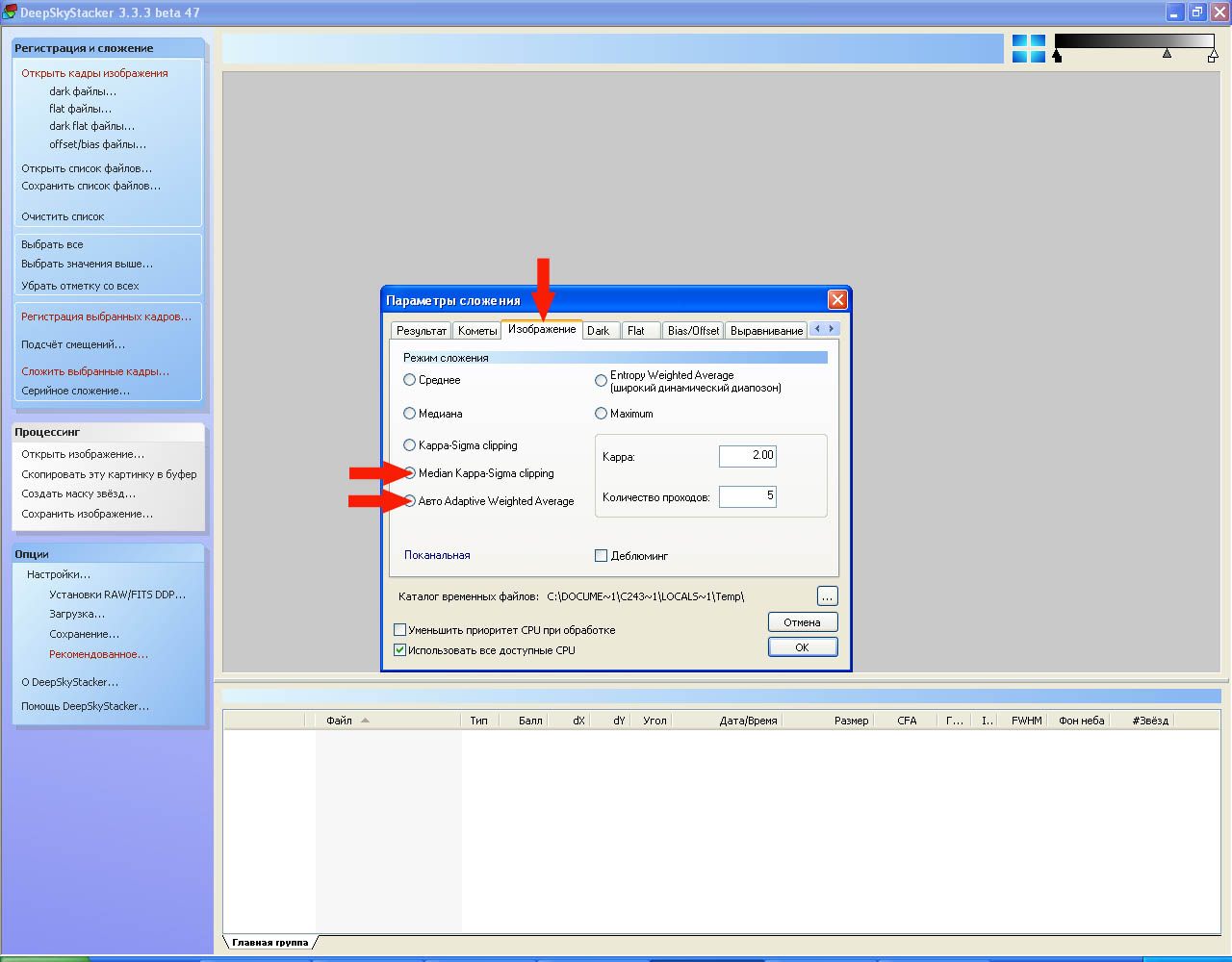Enable the Деблюминг checkbox

[x=602, y=556]
